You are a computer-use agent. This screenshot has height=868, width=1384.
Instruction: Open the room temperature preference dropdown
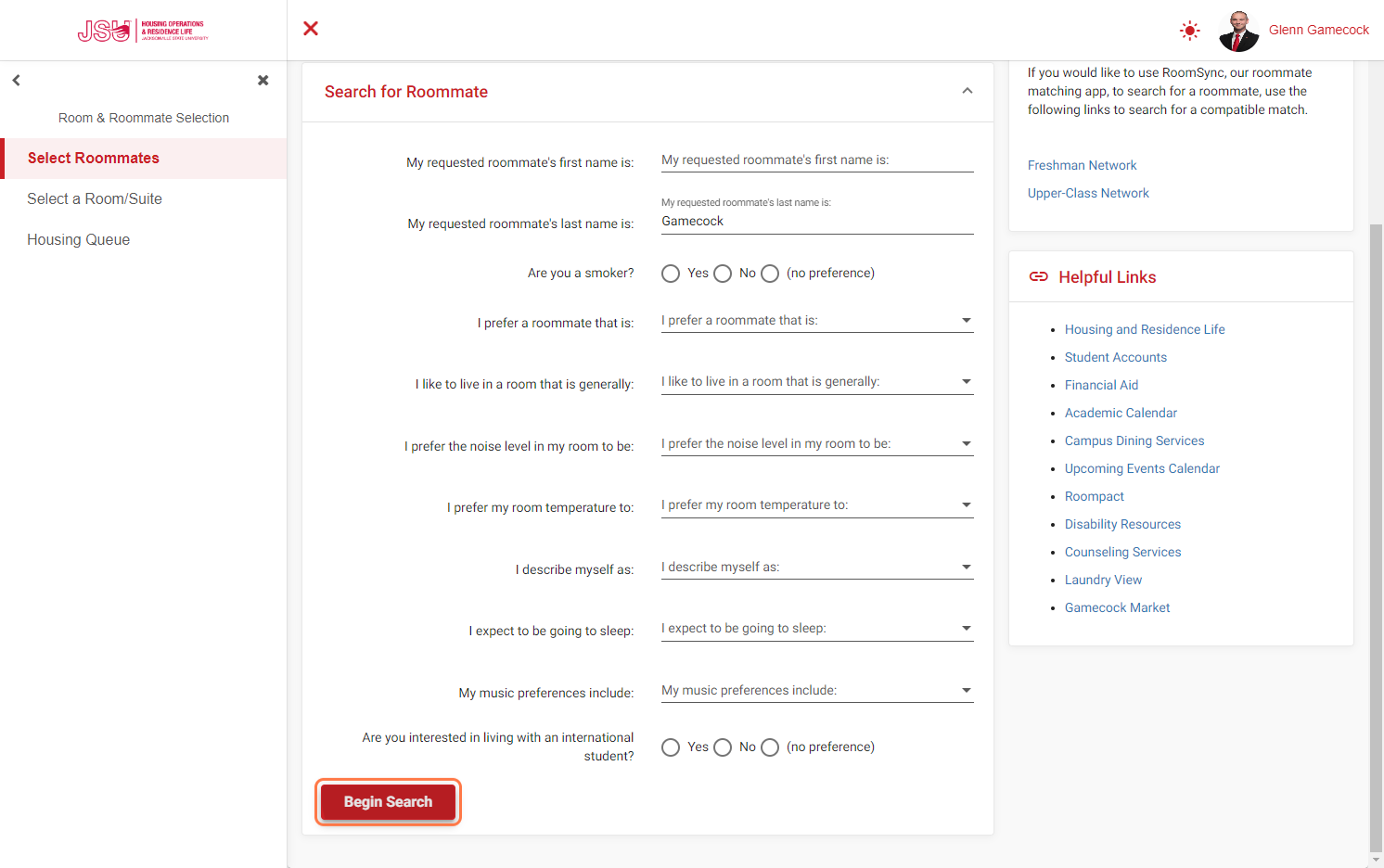click(817, 505)
